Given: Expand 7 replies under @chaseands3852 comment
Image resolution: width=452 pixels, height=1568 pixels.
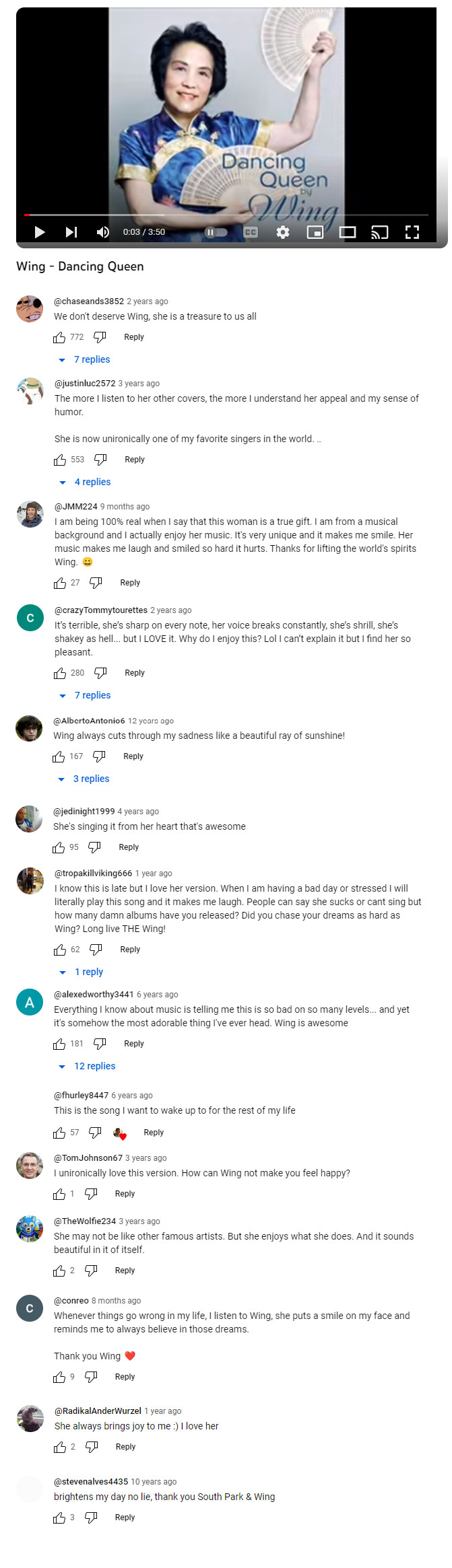Looking at the screenshot, I should click(x=92, y=359).
